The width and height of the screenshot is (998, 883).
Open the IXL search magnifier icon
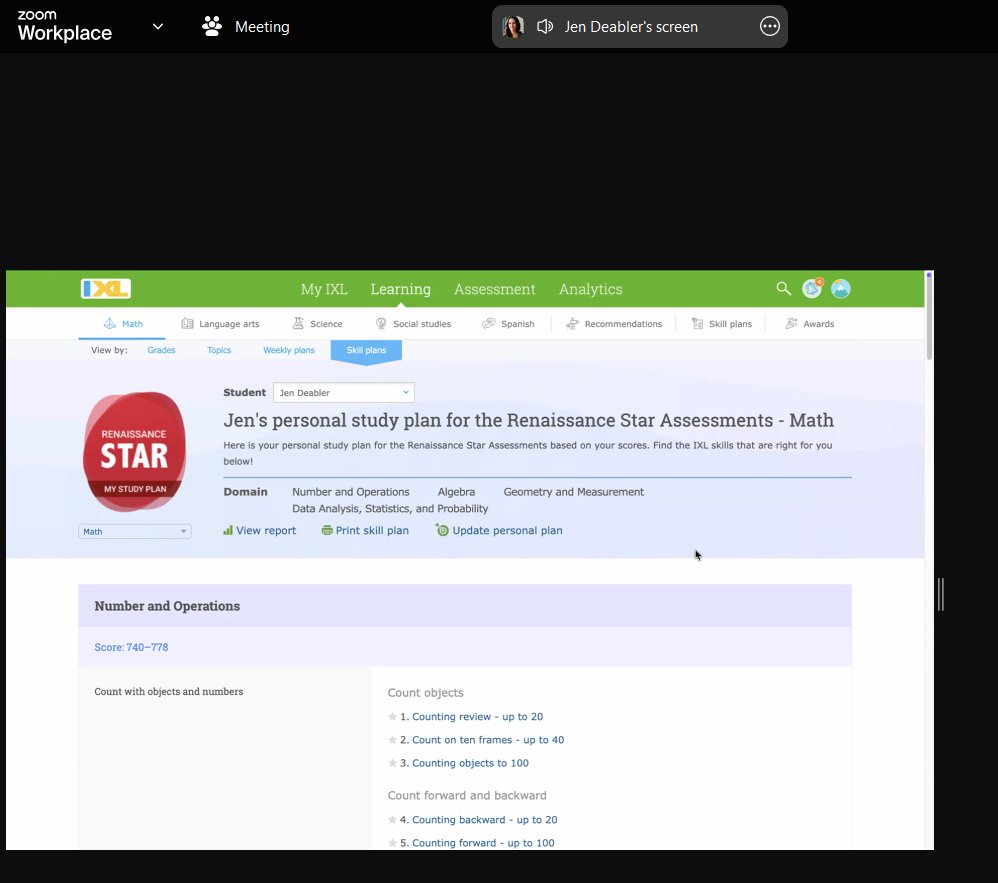click(x=784, y=288)
